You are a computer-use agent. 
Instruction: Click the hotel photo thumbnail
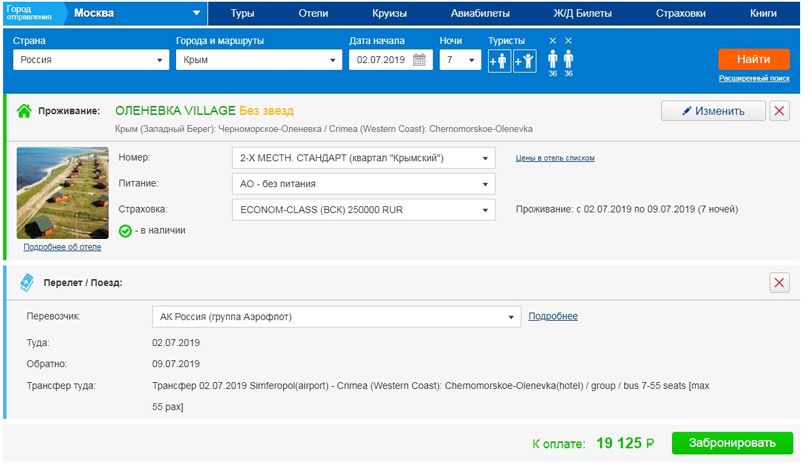click(62, 193)
